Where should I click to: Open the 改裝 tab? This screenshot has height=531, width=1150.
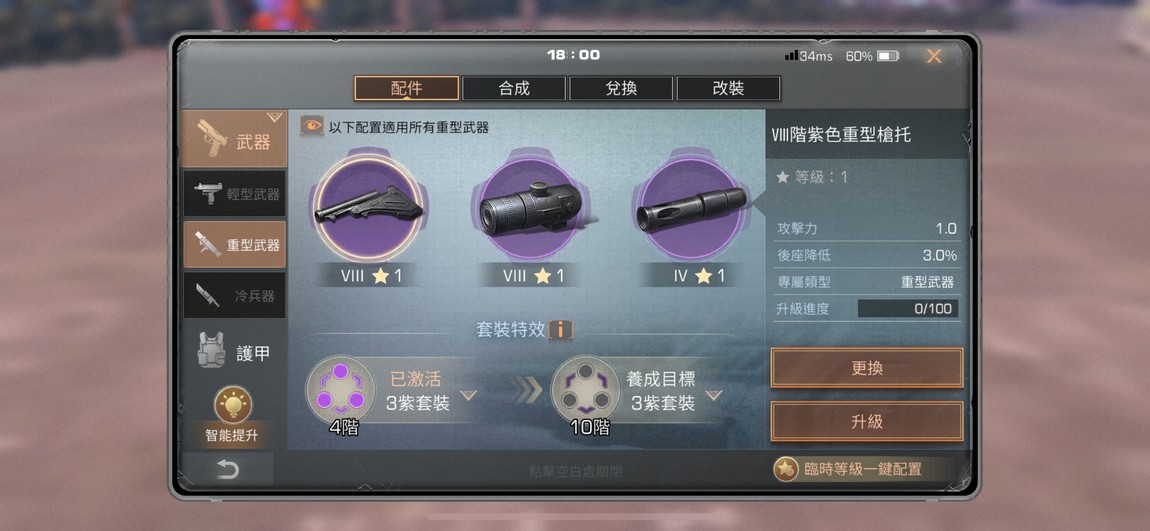(x=728, y=89)
